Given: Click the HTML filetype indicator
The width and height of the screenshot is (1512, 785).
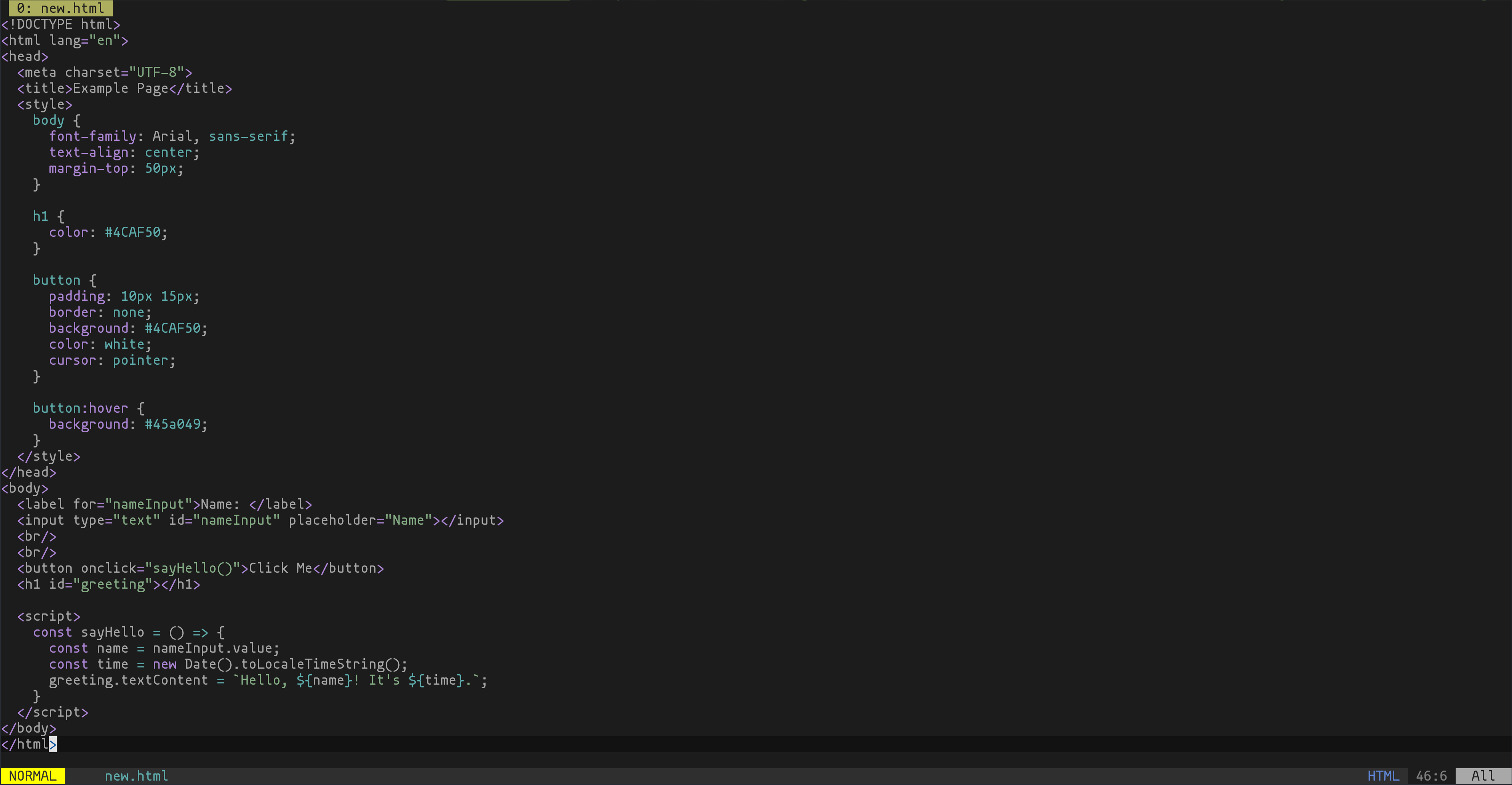Looking at the screenshot, I should 1383,776.
